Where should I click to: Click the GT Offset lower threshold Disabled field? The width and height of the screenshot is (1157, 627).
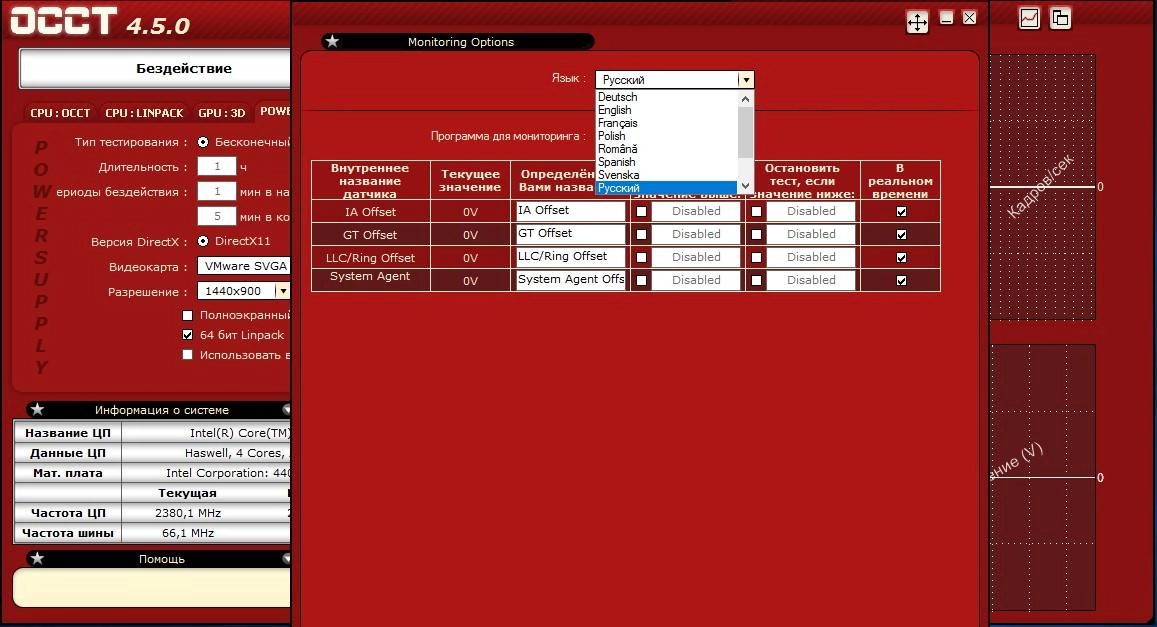tap(811, 234)
